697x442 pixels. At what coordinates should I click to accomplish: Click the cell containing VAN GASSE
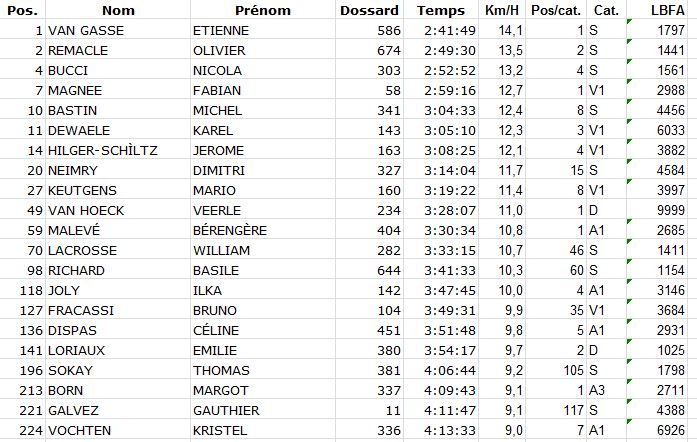118,30
